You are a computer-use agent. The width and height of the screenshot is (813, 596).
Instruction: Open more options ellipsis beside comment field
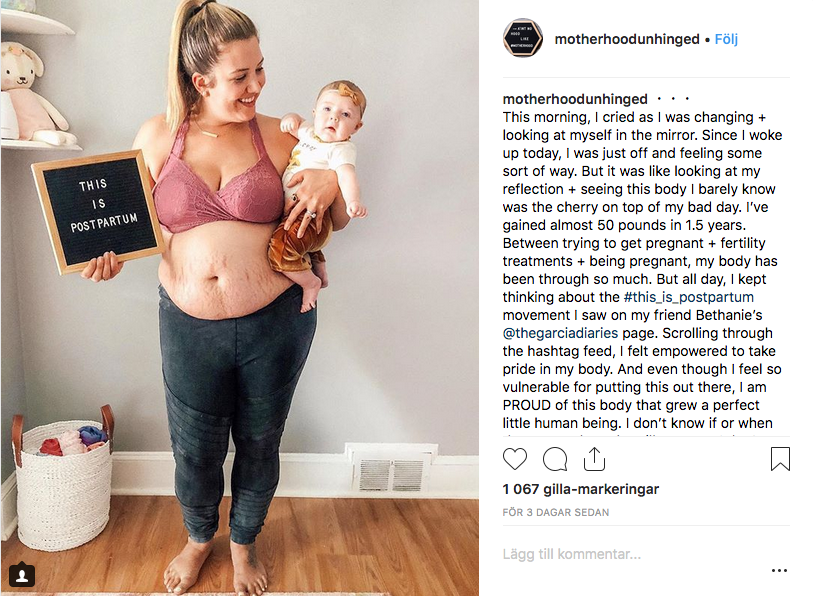[x=779, y=570]
